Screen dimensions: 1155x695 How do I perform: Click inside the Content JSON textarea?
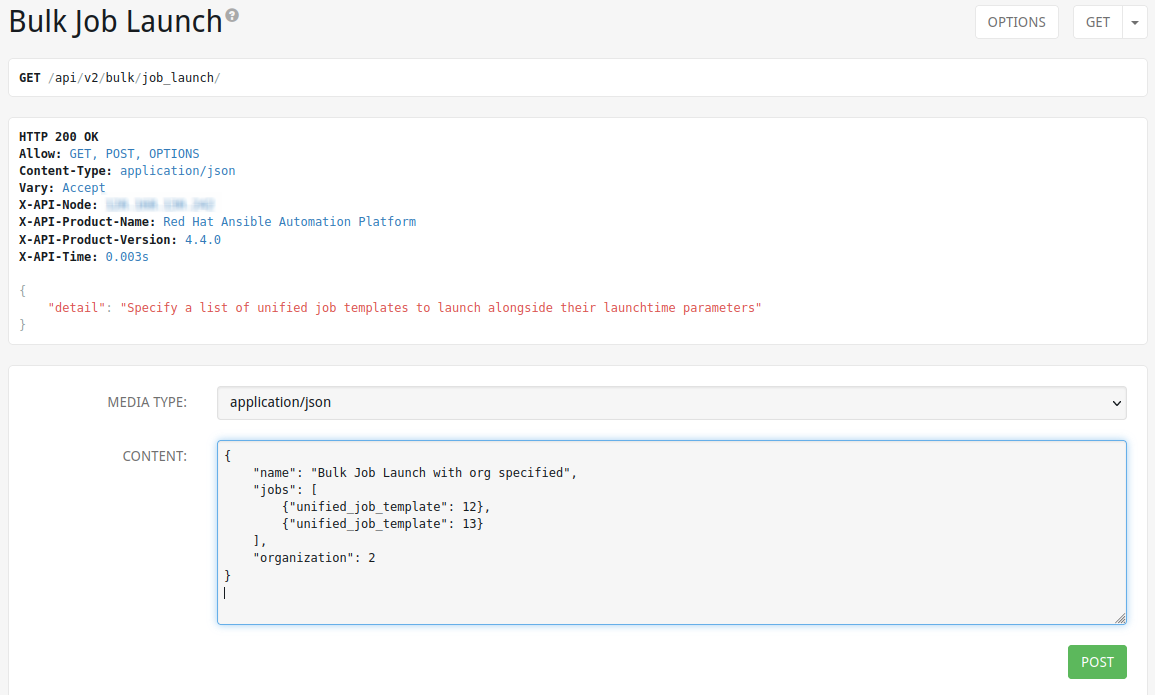click(671, 532)
